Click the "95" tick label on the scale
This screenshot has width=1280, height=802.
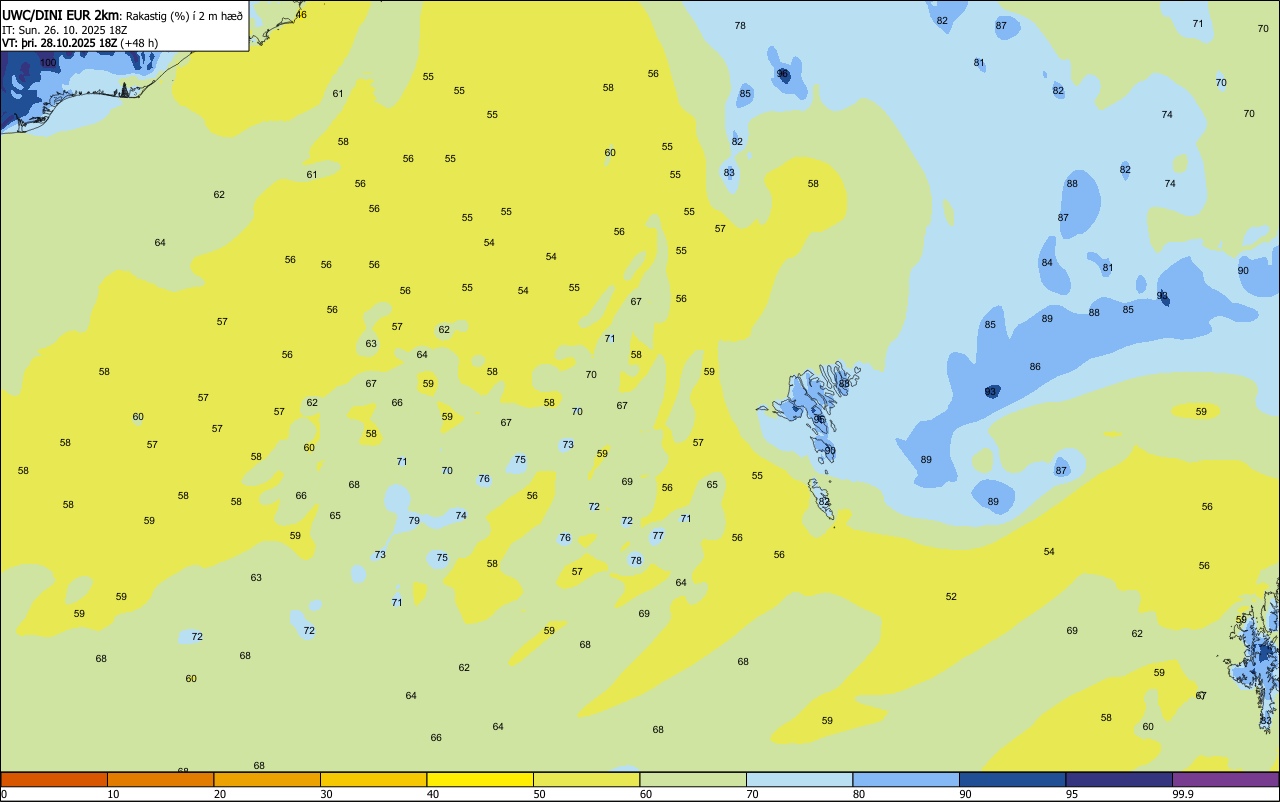coord(1072,794)
